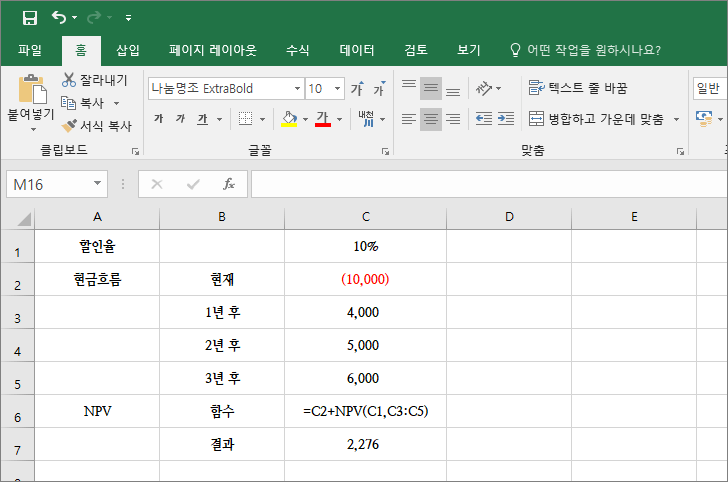
Task: Switch to the 검토 tab
Action: tap(416, 50)
